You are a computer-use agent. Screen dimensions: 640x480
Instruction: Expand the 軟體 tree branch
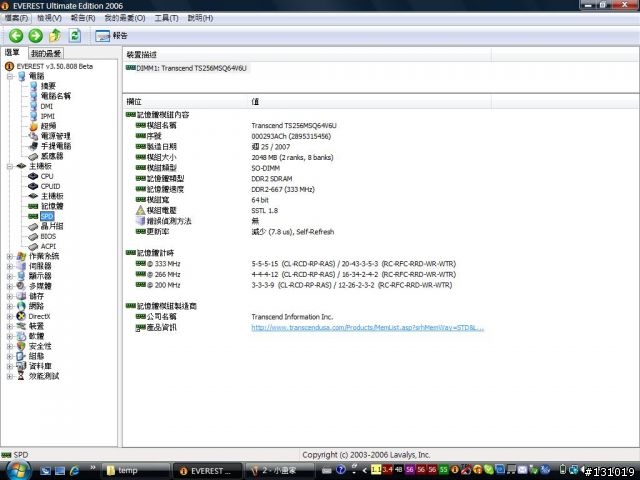10,336
